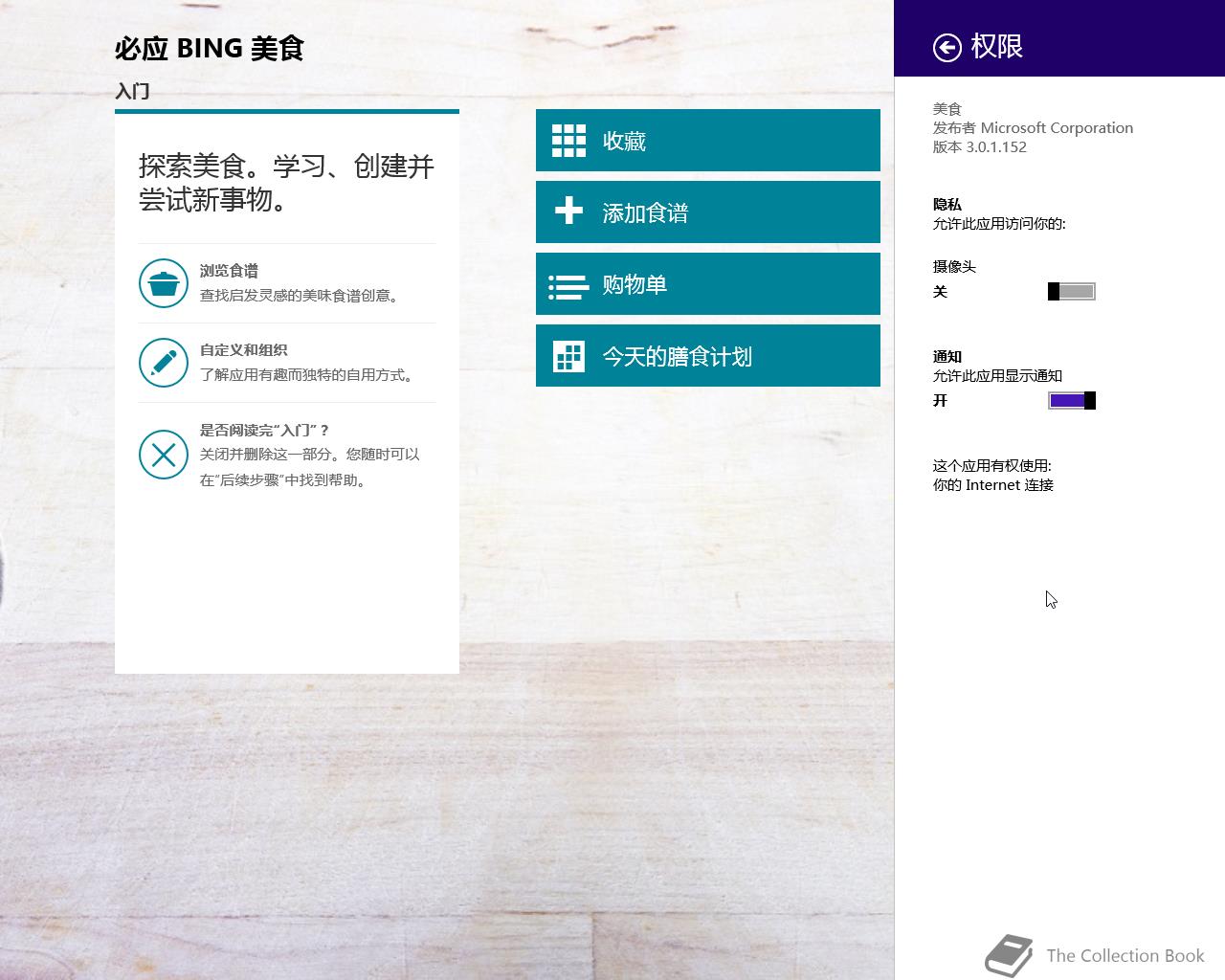The image size is (1225, 980).
Task: Toggle the 摄像头 camera permission switch
Action: [x=1072, y=292]
